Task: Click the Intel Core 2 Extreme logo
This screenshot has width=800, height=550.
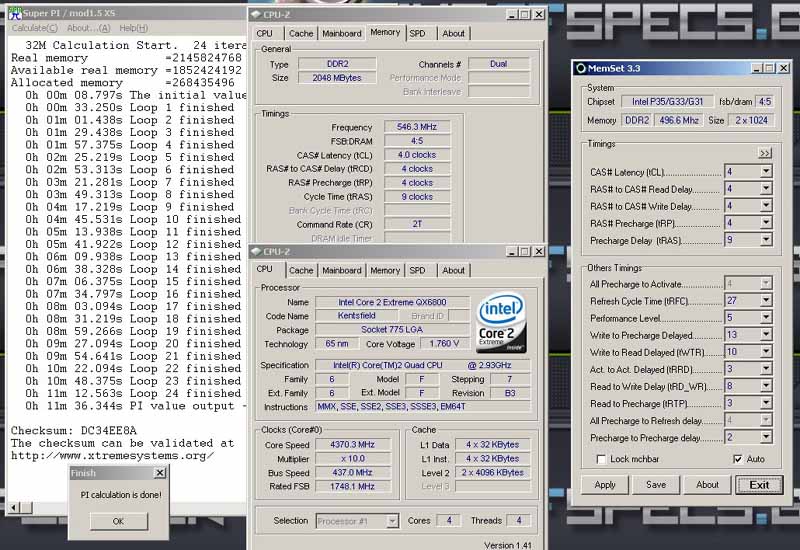Action: tap(501, 322)
